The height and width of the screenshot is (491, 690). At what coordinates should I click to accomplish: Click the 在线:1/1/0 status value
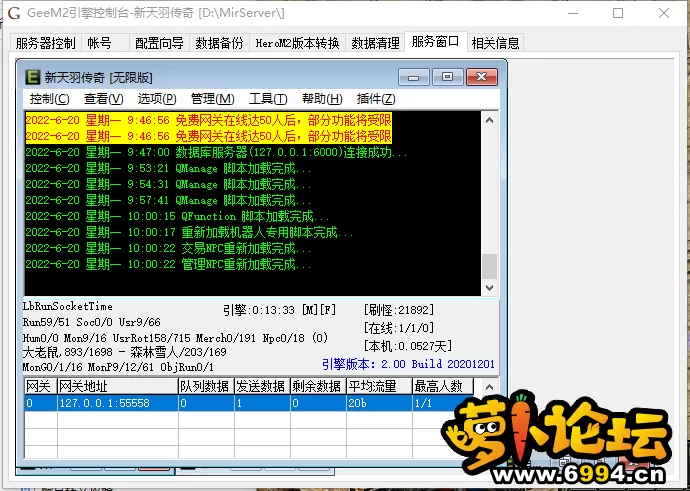pos(399,328)
